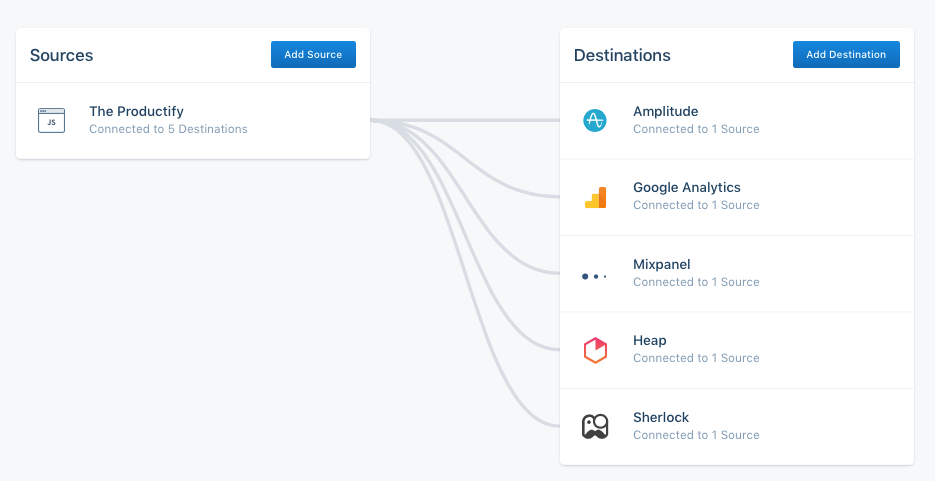
Task: Click Sherlock's "Connected to 1 Source" text
Action: click(696, 435)
